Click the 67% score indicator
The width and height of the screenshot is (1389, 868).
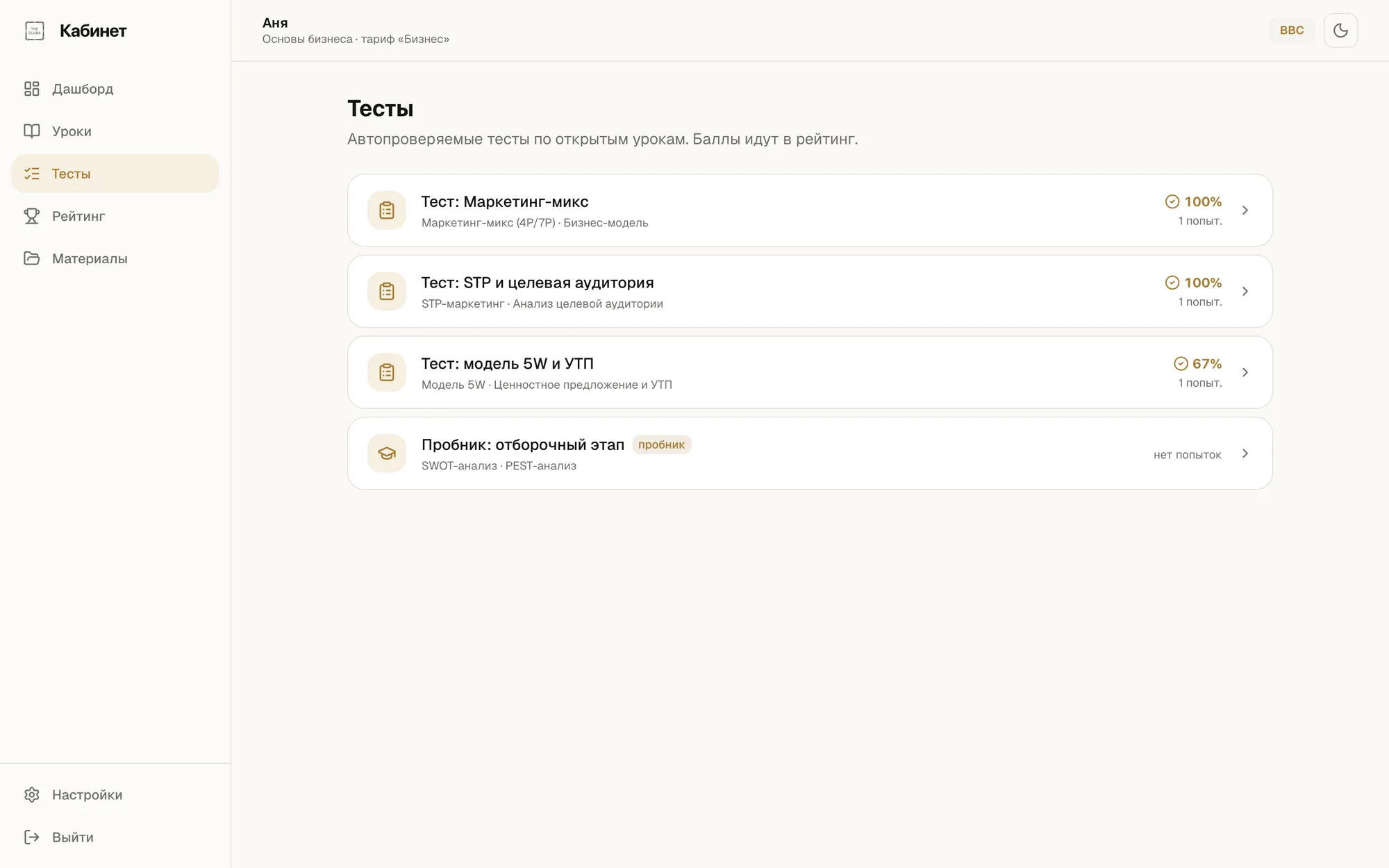coord(1198,364)
